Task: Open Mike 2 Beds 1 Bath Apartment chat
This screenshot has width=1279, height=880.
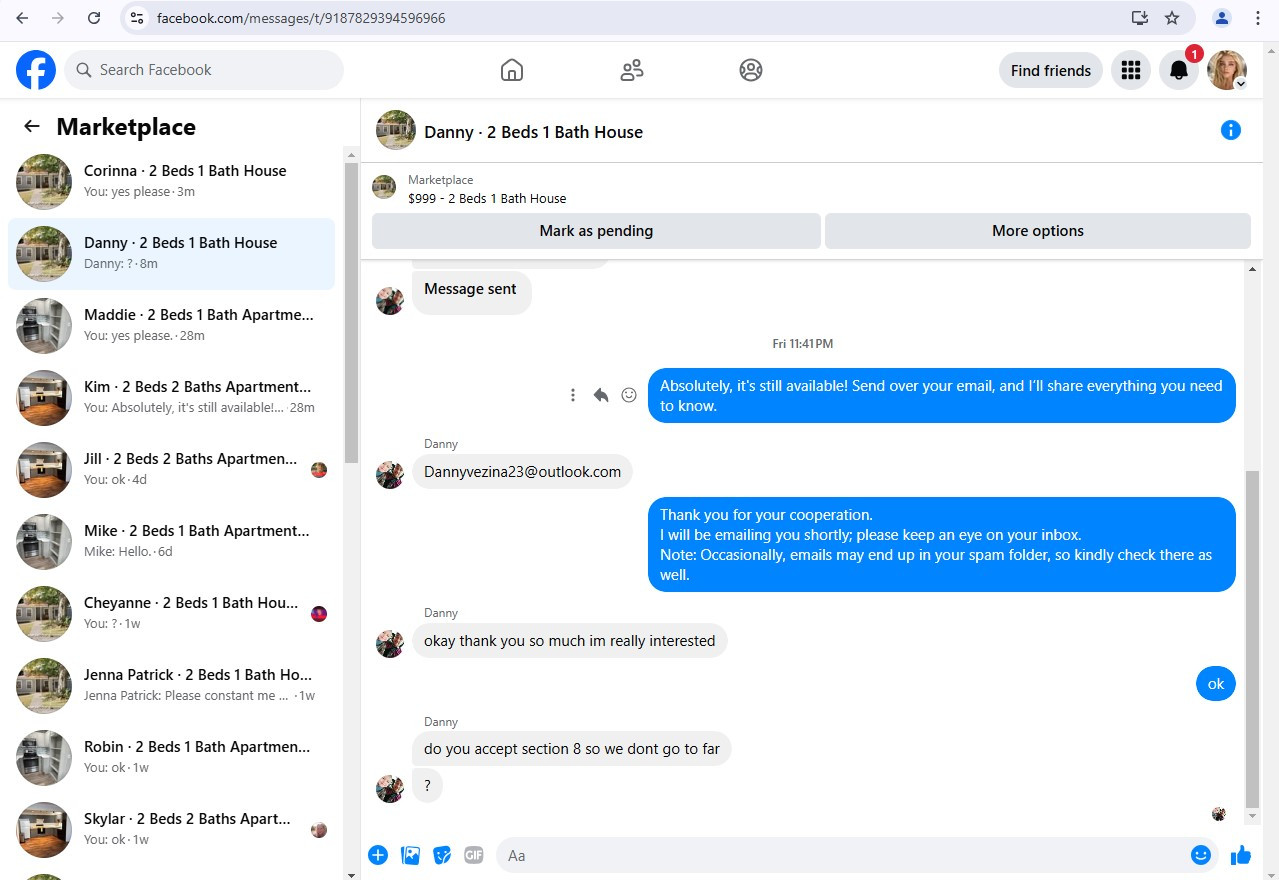Action: coord(171,542)
